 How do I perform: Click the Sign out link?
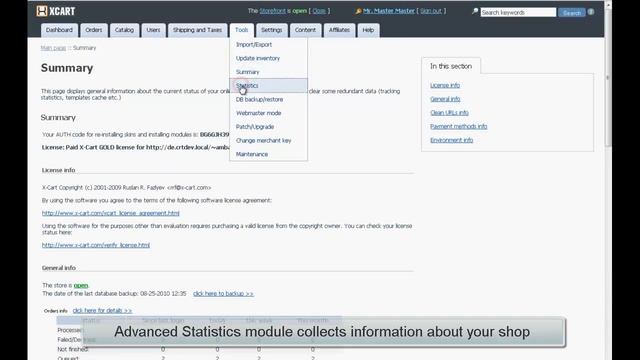coord(431,11)
